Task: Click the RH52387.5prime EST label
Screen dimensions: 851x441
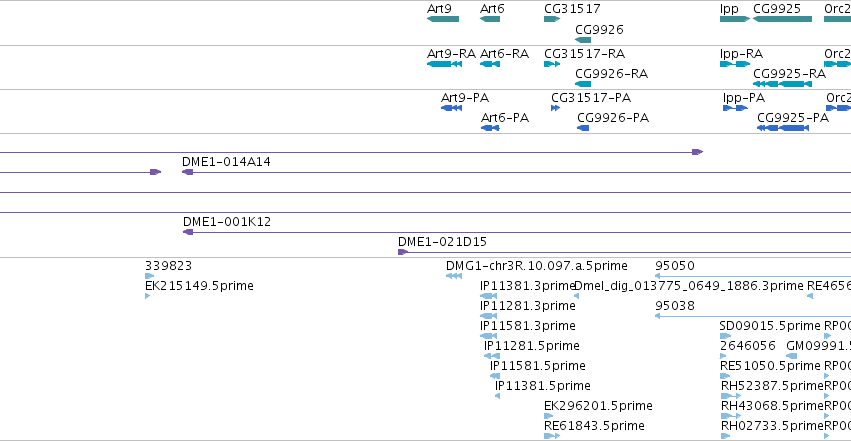Action: (x=772, y=386)
